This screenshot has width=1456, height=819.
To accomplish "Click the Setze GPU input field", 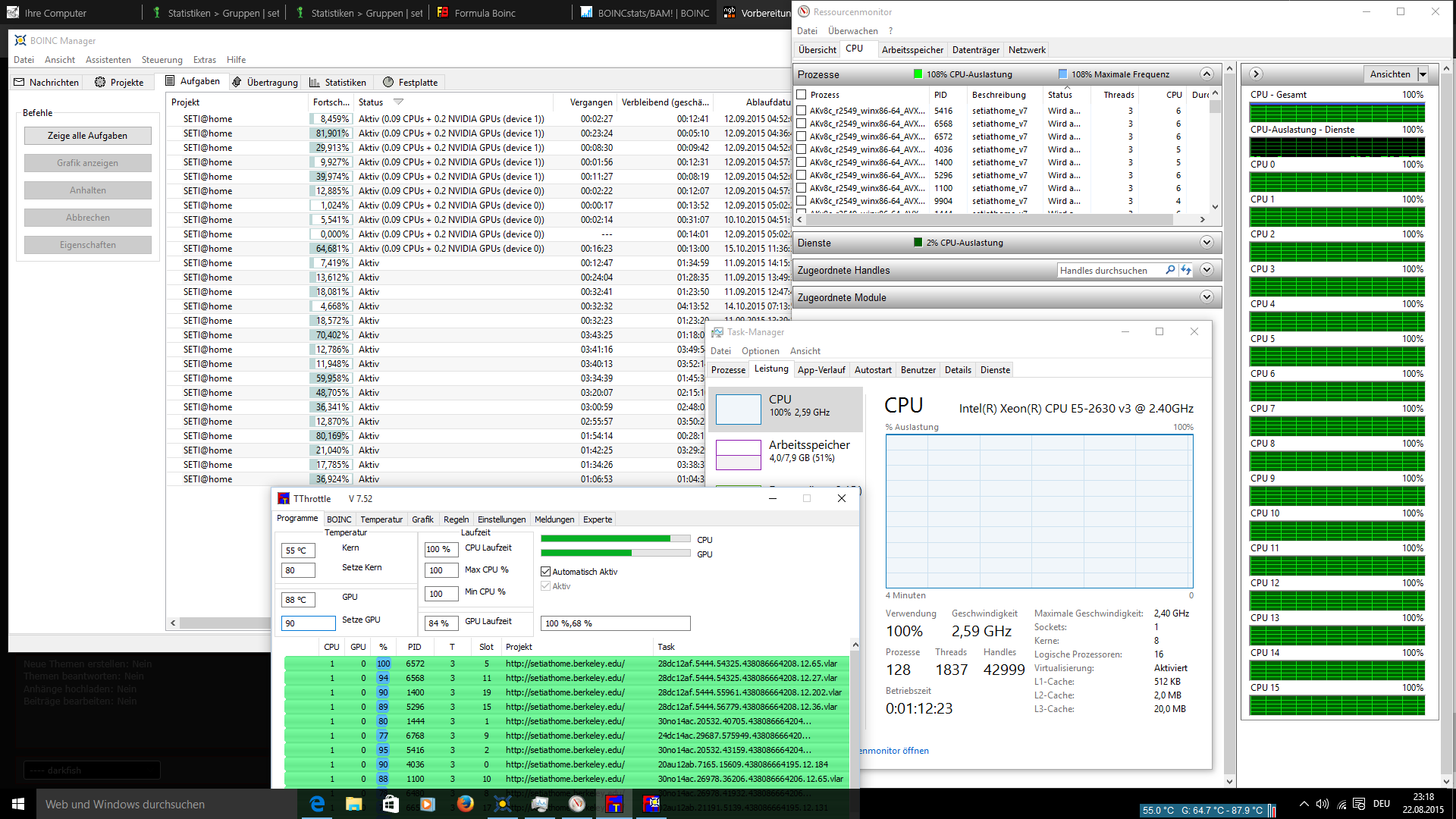I will 309,623.
